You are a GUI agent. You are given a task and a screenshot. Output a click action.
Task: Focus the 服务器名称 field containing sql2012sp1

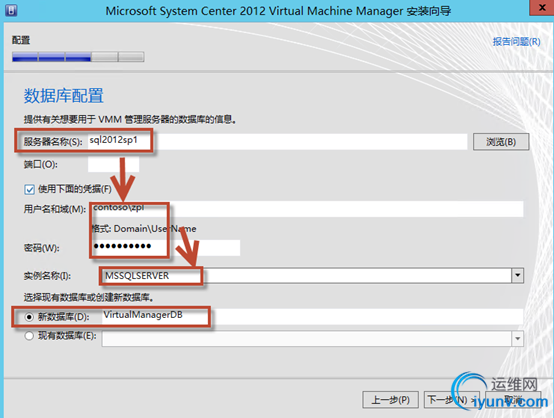click(277, 141)
